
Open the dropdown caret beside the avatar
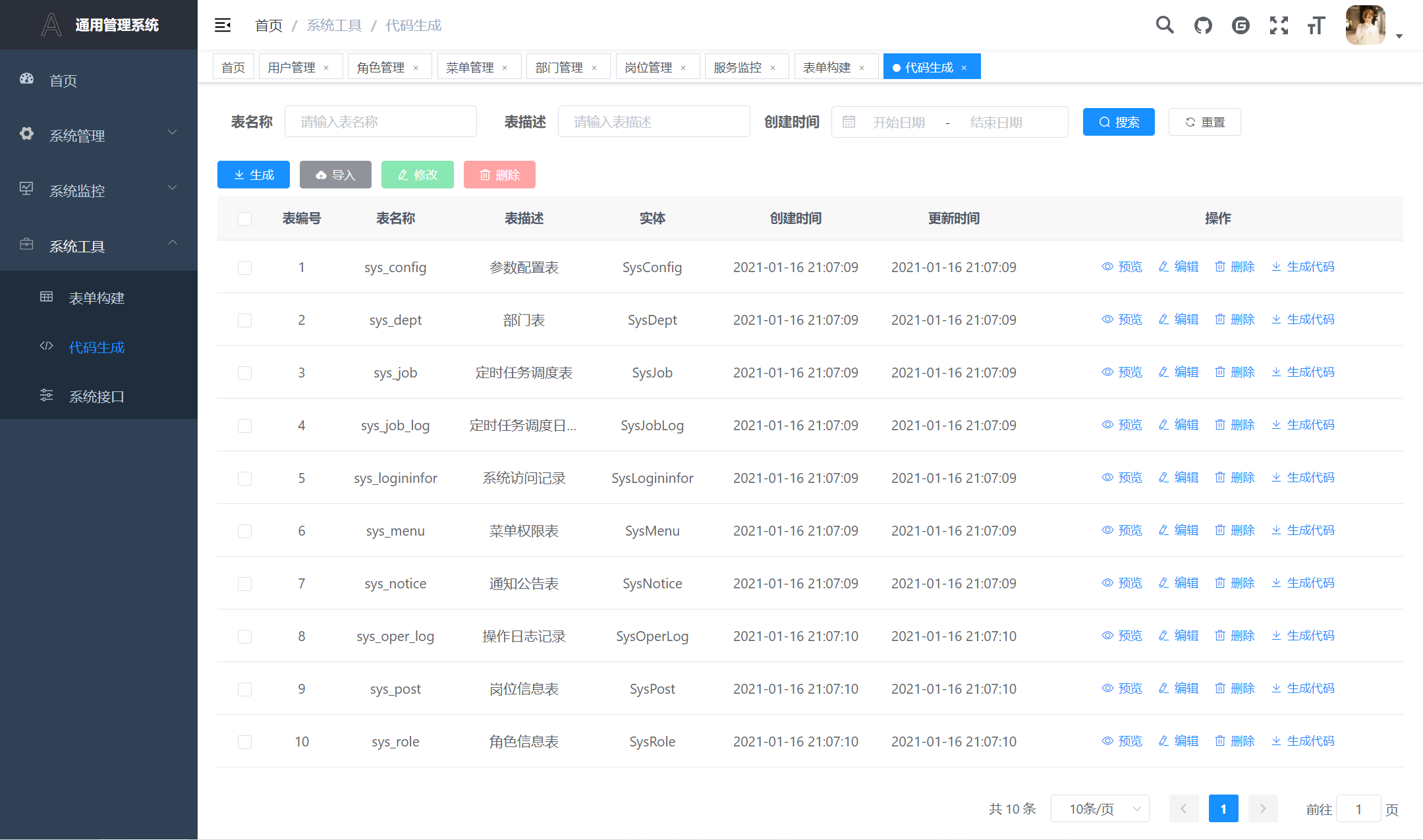[1399, 36]
